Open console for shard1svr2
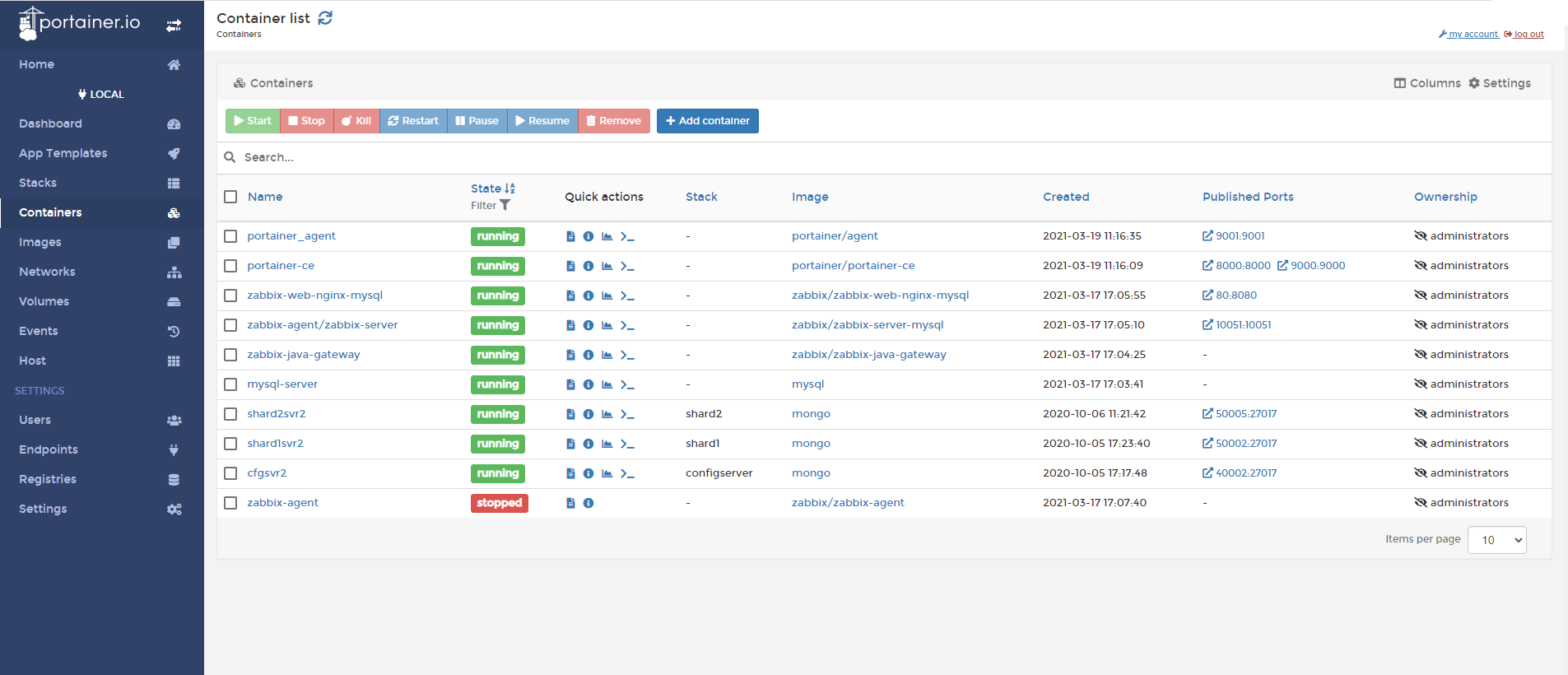The width and height of the screenshot is (1568, 675). point(627,444)
